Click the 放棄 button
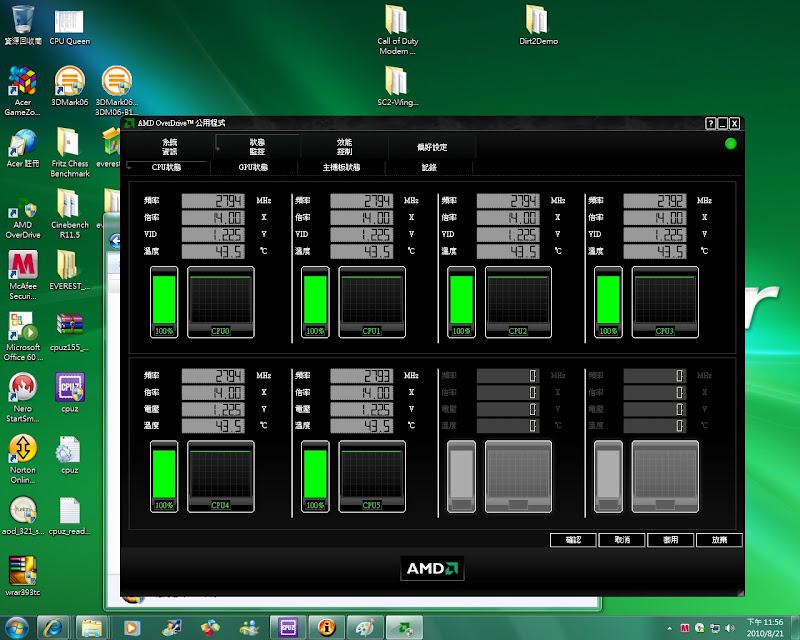 (719, 539)
